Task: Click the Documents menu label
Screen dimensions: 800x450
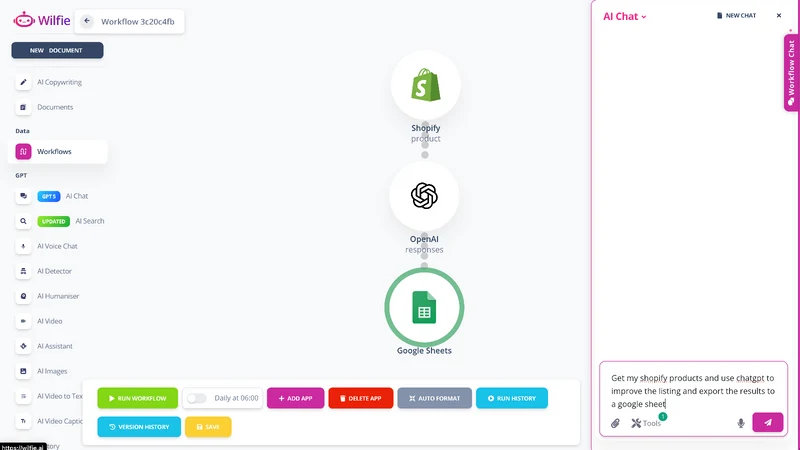Action: click(55, 107)
